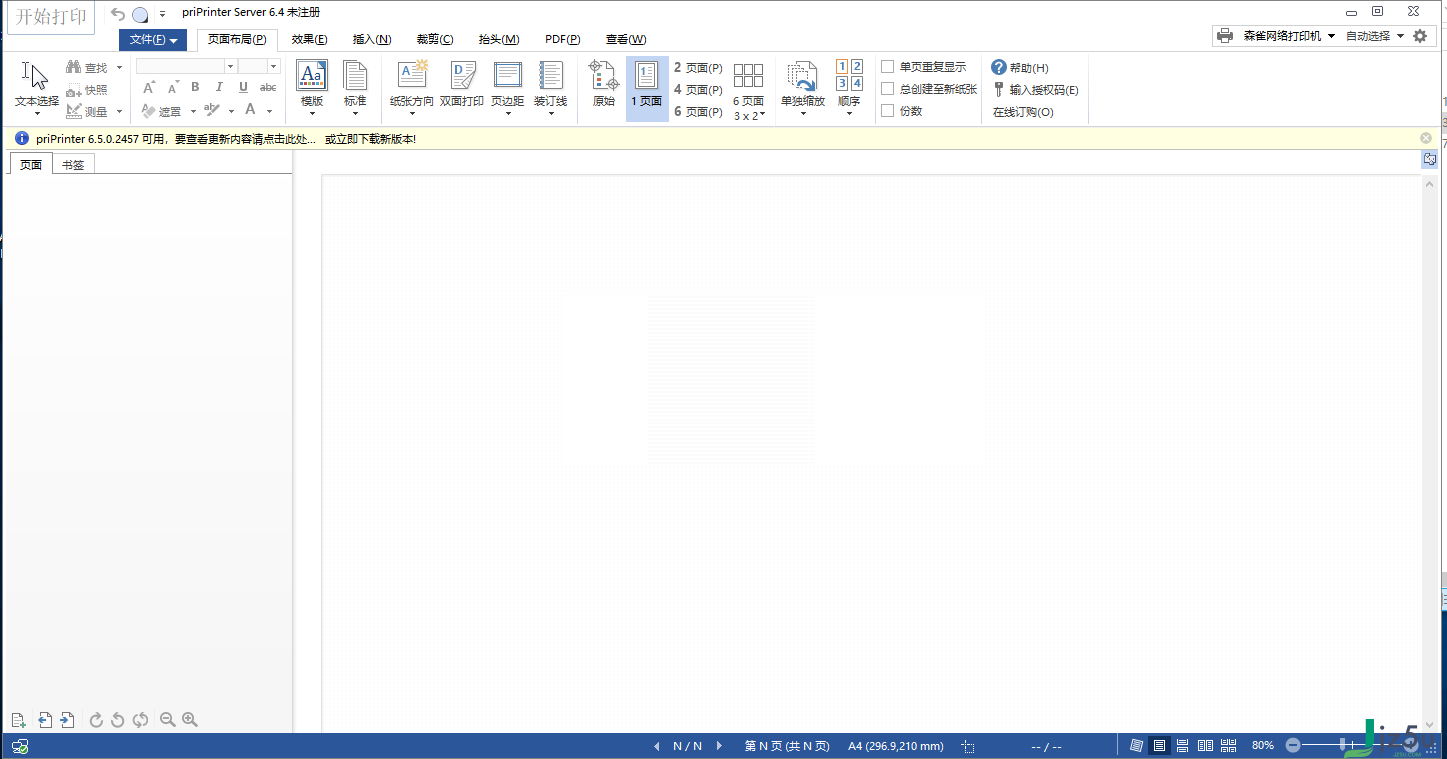Open the 遮罩 mask dropdown arrow
The width and height of the screenshot is (1447, 759).
(191, 112)
